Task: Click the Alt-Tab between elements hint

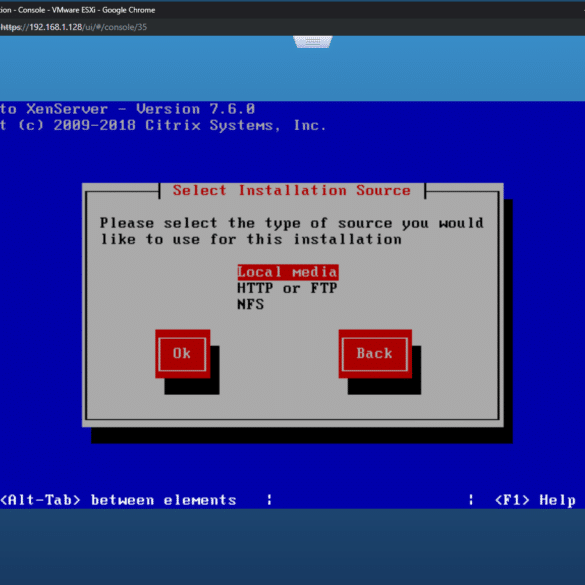Action: pos(118,500)
